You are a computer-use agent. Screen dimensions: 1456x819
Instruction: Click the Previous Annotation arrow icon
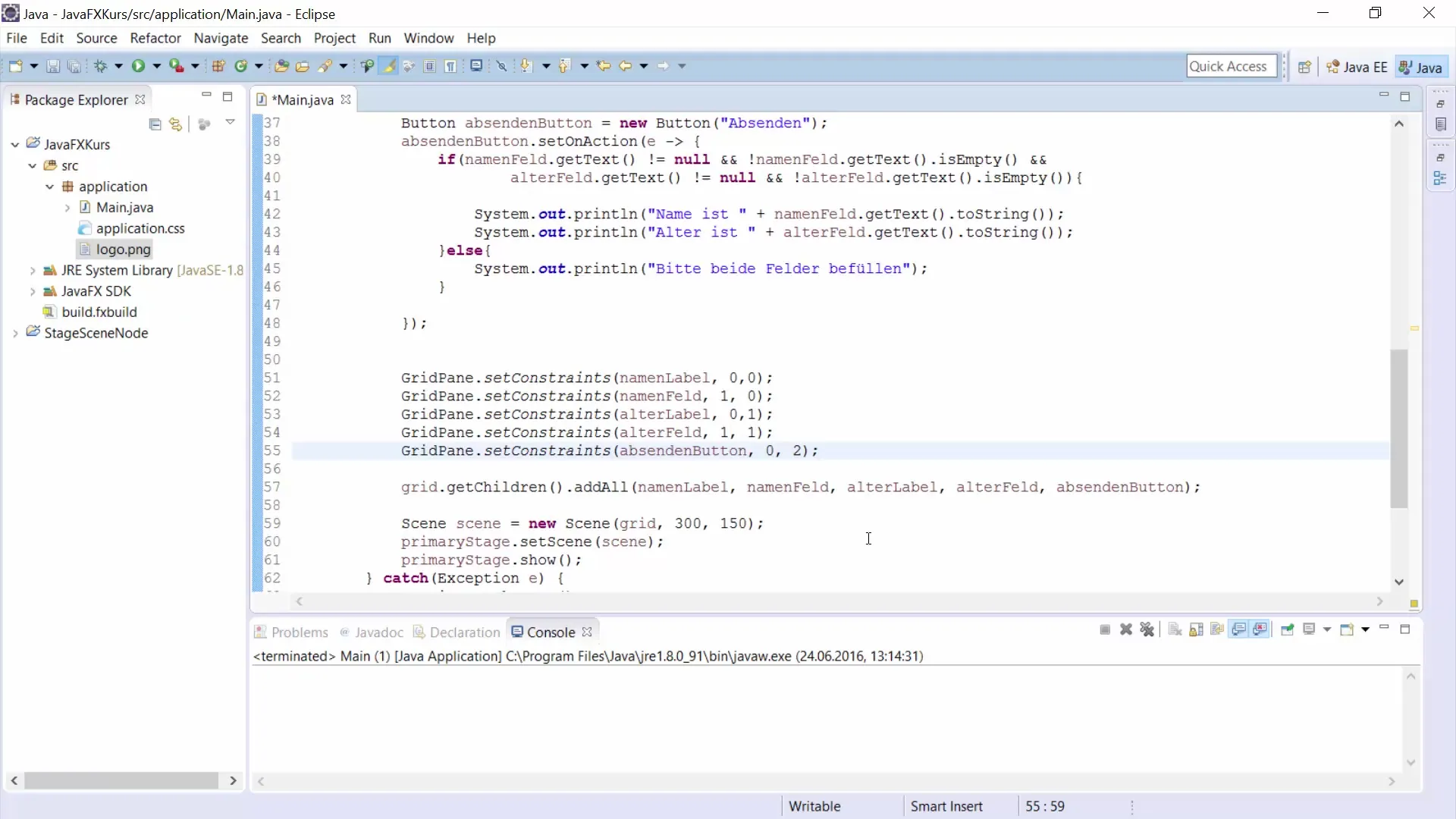point(563,66)
